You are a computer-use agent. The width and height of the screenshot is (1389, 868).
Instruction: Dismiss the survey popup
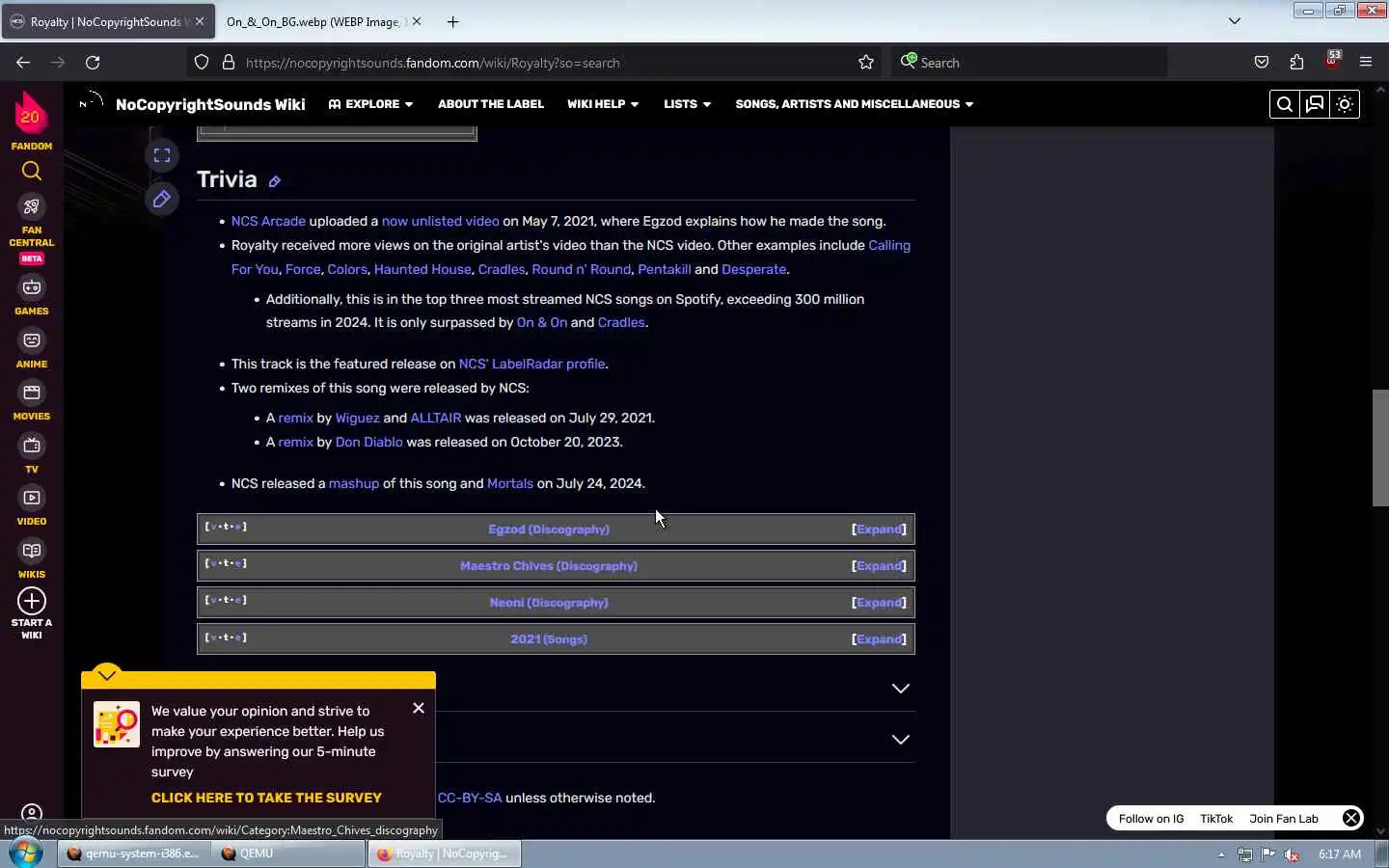pyautogui.click(x=419, y=708)
